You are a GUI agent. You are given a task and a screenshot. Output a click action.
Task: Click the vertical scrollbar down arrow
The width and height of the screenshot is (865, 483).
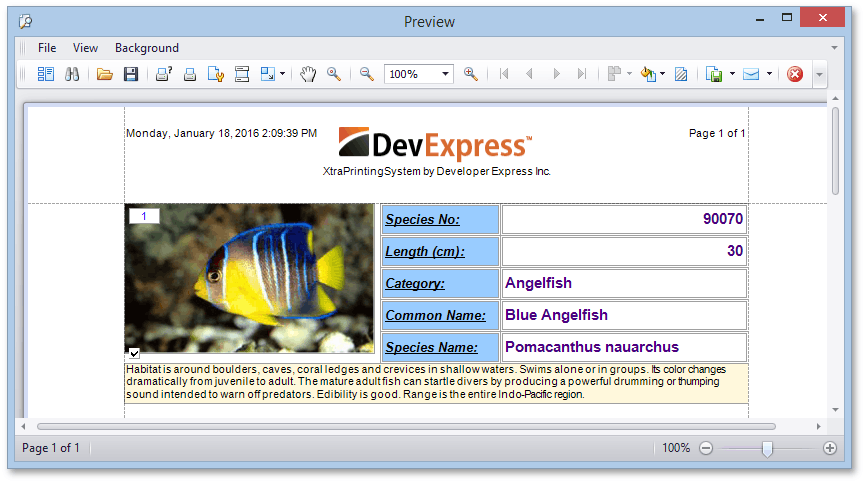pyautogui.click(x=835, y=410)
